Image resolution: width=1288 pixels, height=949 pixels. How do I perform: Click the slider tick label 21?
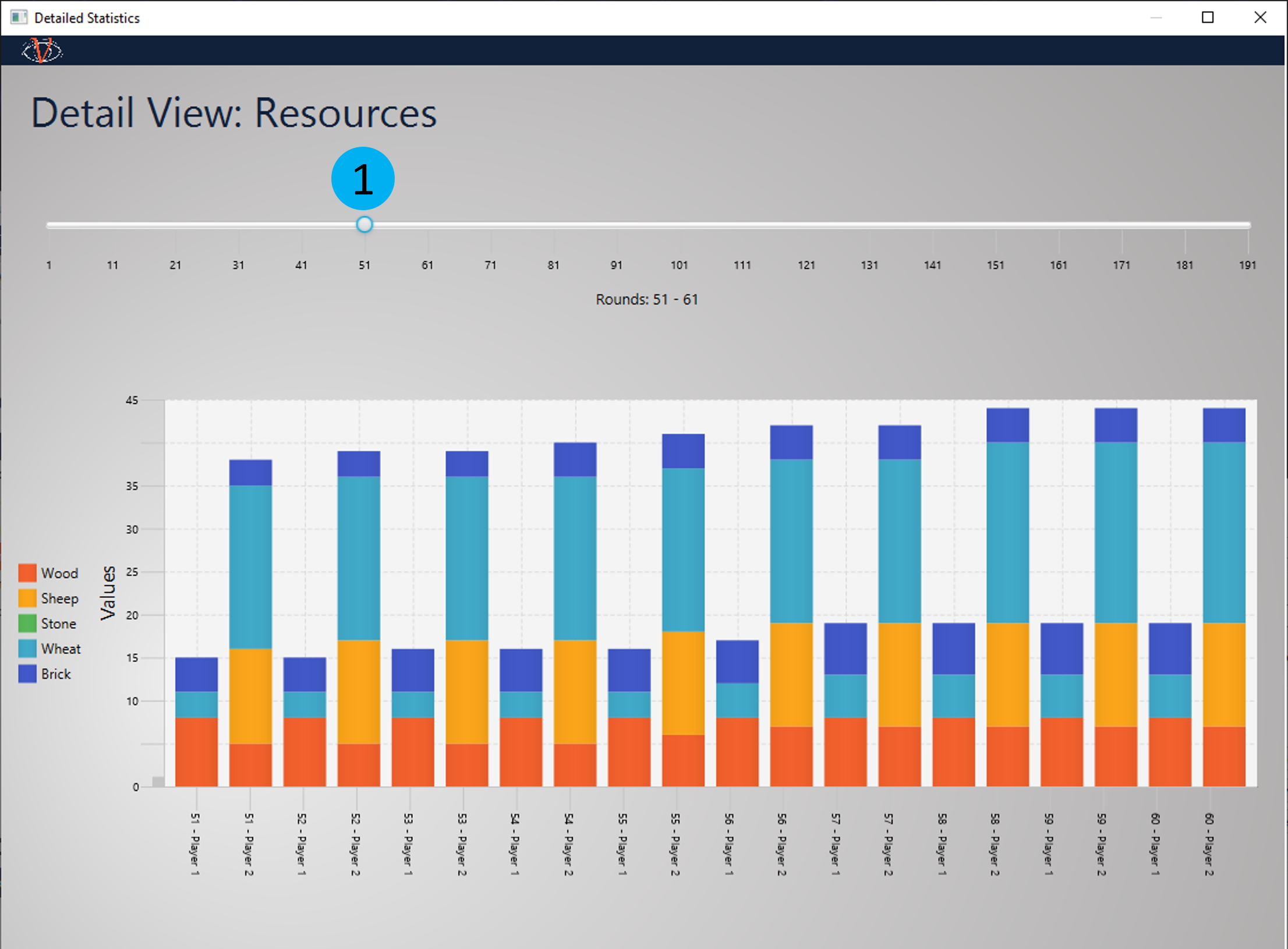pos(175,265)
